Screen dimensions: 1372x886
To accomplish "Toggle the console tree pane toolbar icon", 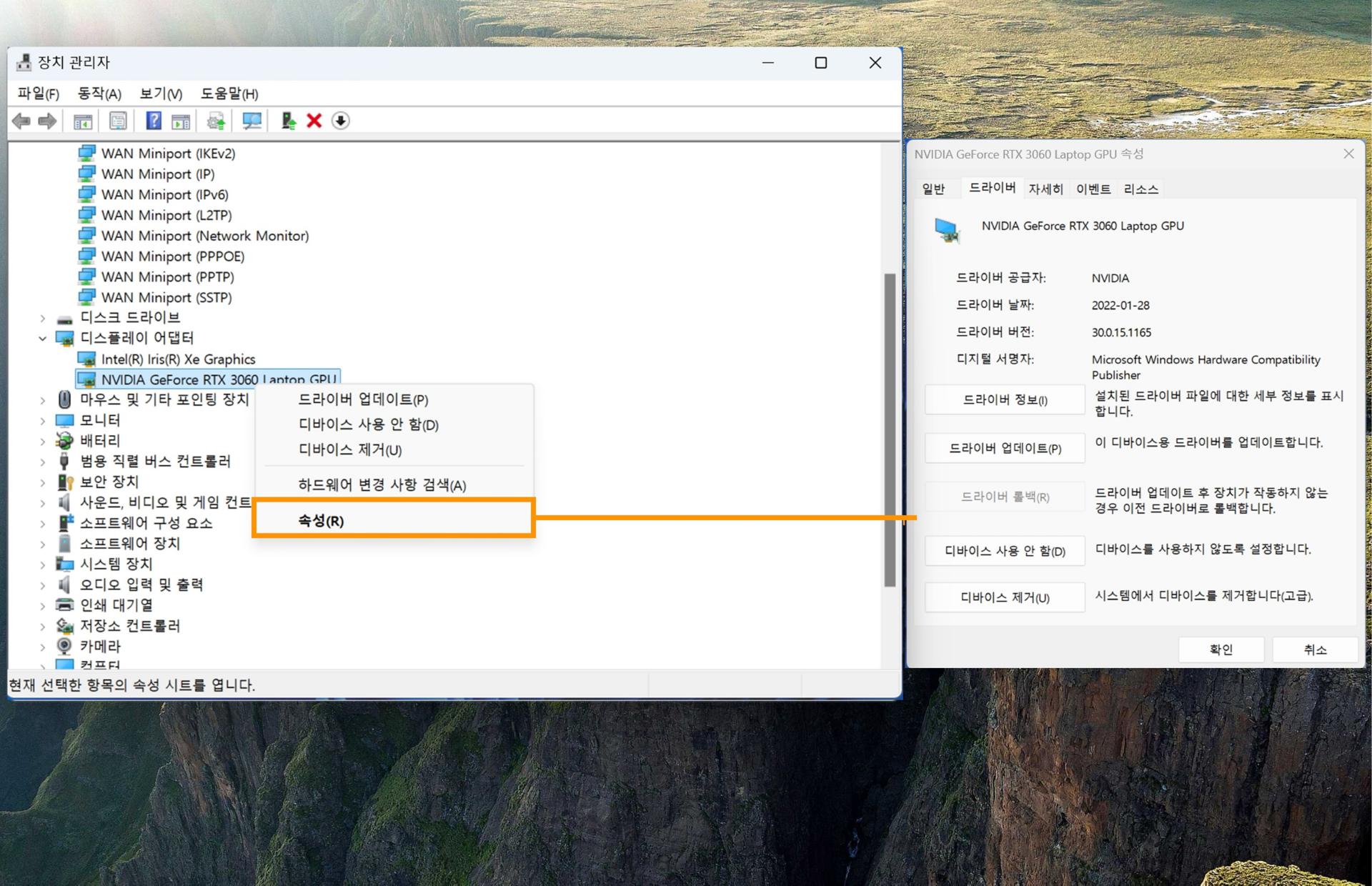I will pyautogui.click(x=83, y=121).
